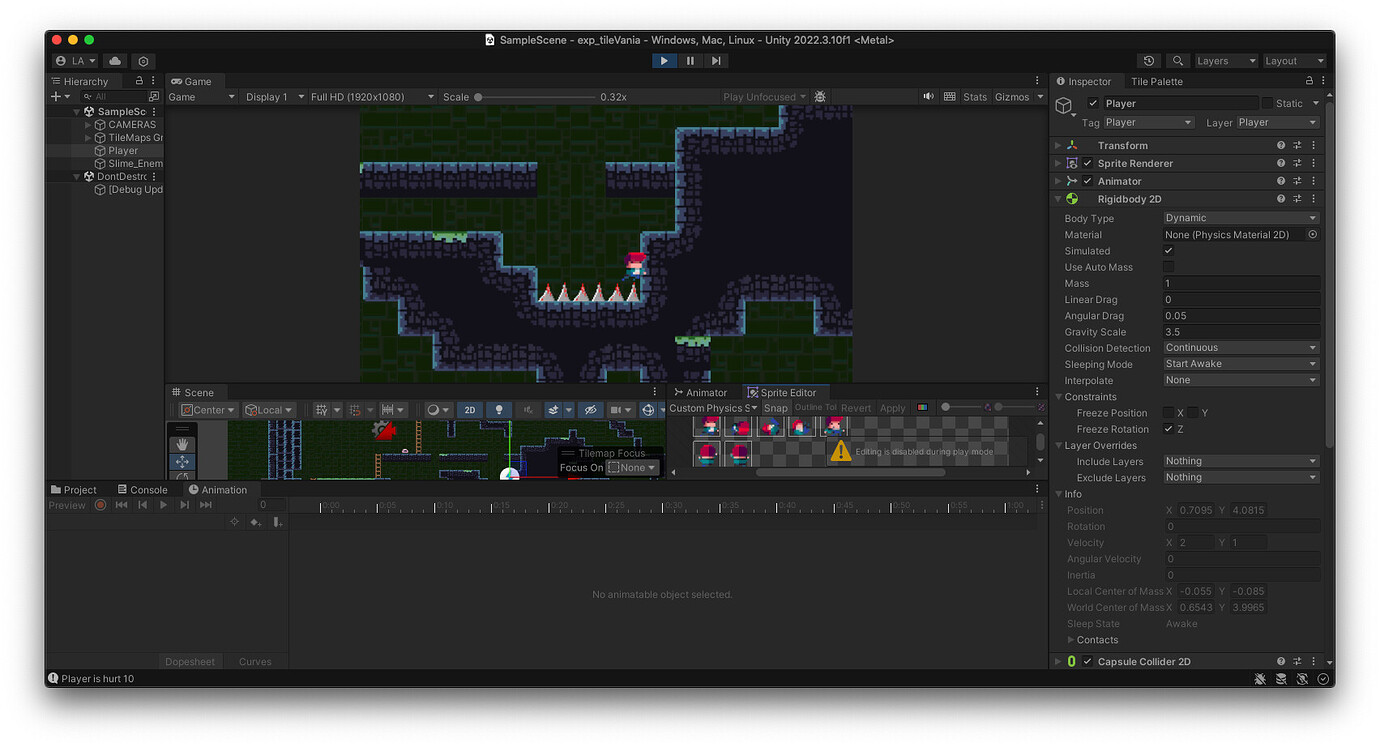Click the Game view bug debug icon
Image resolution: width=1380 pixels, height=746 pixels.
(x=820, y=97)
